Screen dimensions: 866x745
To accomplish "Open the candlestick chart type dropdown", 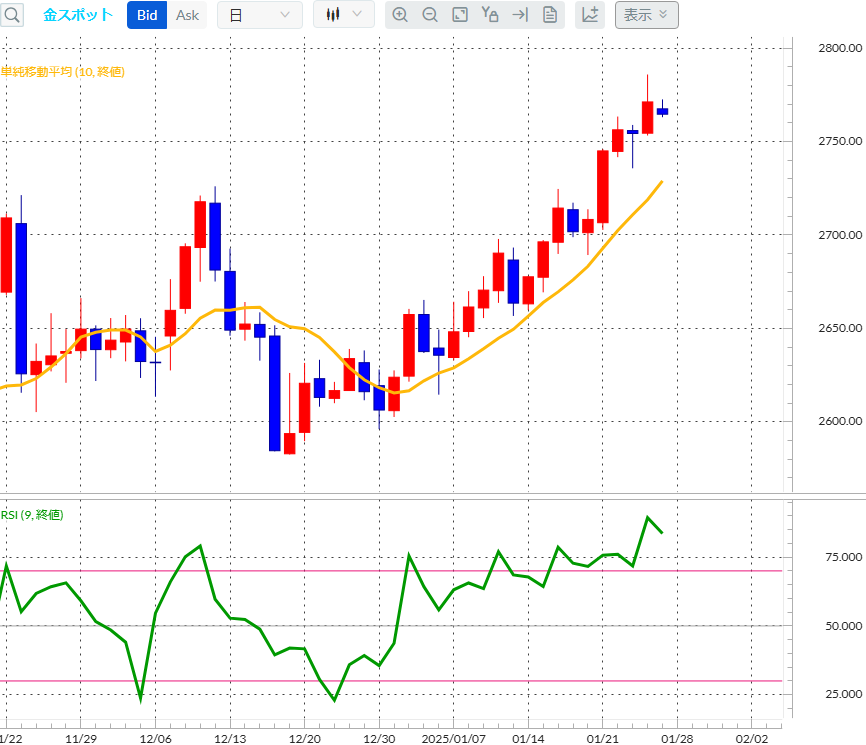I will 344,14.
